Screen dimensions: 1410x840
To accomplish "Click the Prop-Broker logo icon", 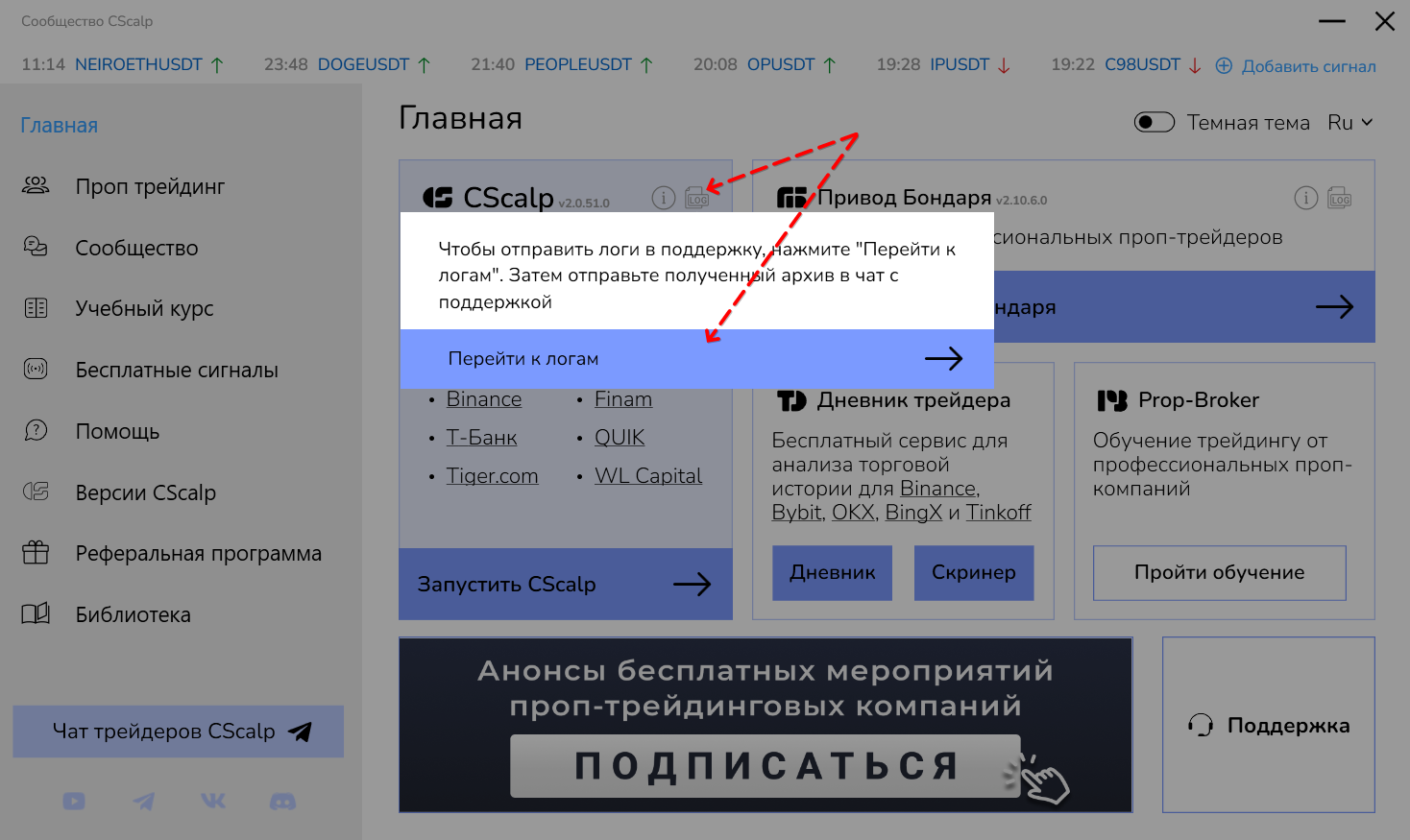I will [x=1112, y=399].
